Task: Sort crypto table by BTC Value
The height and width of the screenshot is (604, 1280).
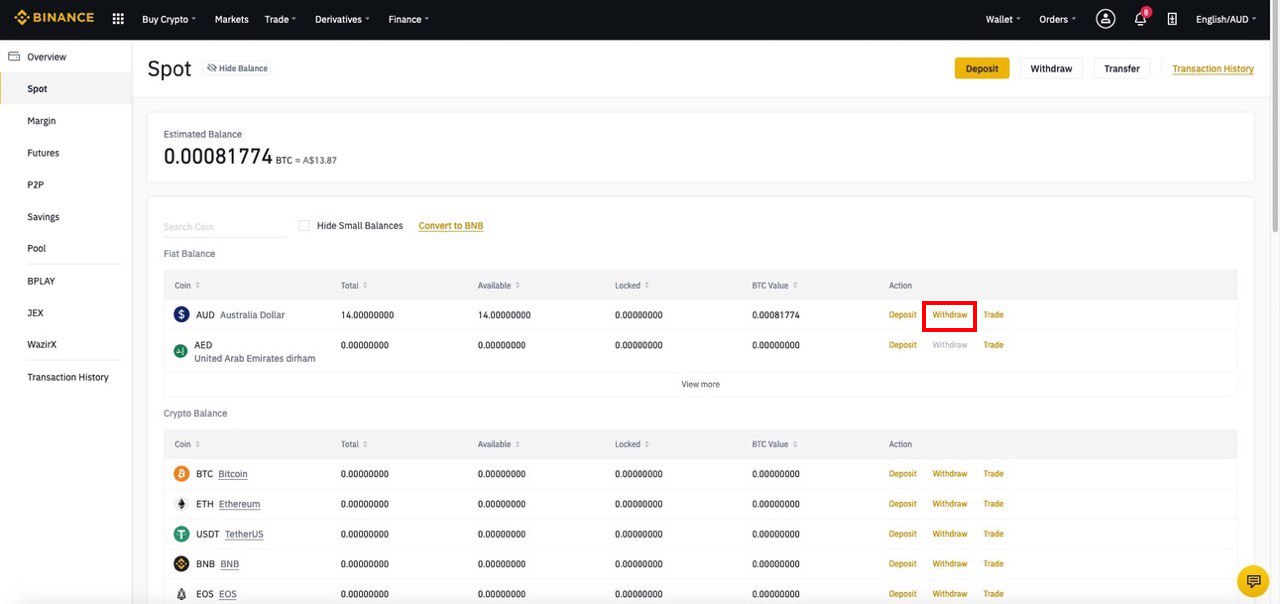Action: (775, 444)
